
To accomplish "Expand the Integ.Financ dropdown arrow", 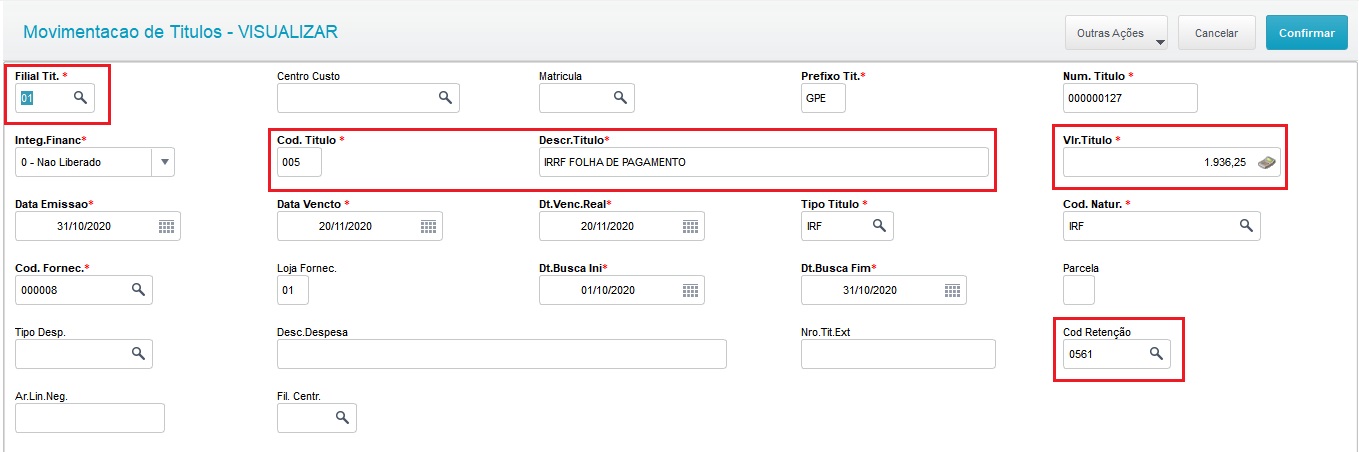I will pos(163,162).
